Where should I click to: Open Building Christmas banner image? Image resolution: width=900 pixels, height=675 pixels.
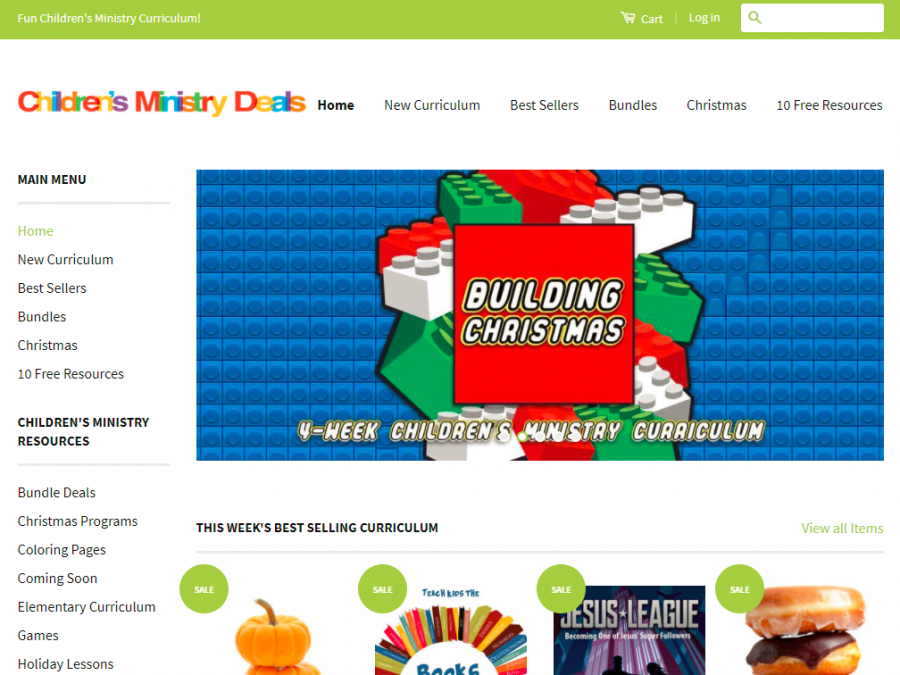(540, 315)
